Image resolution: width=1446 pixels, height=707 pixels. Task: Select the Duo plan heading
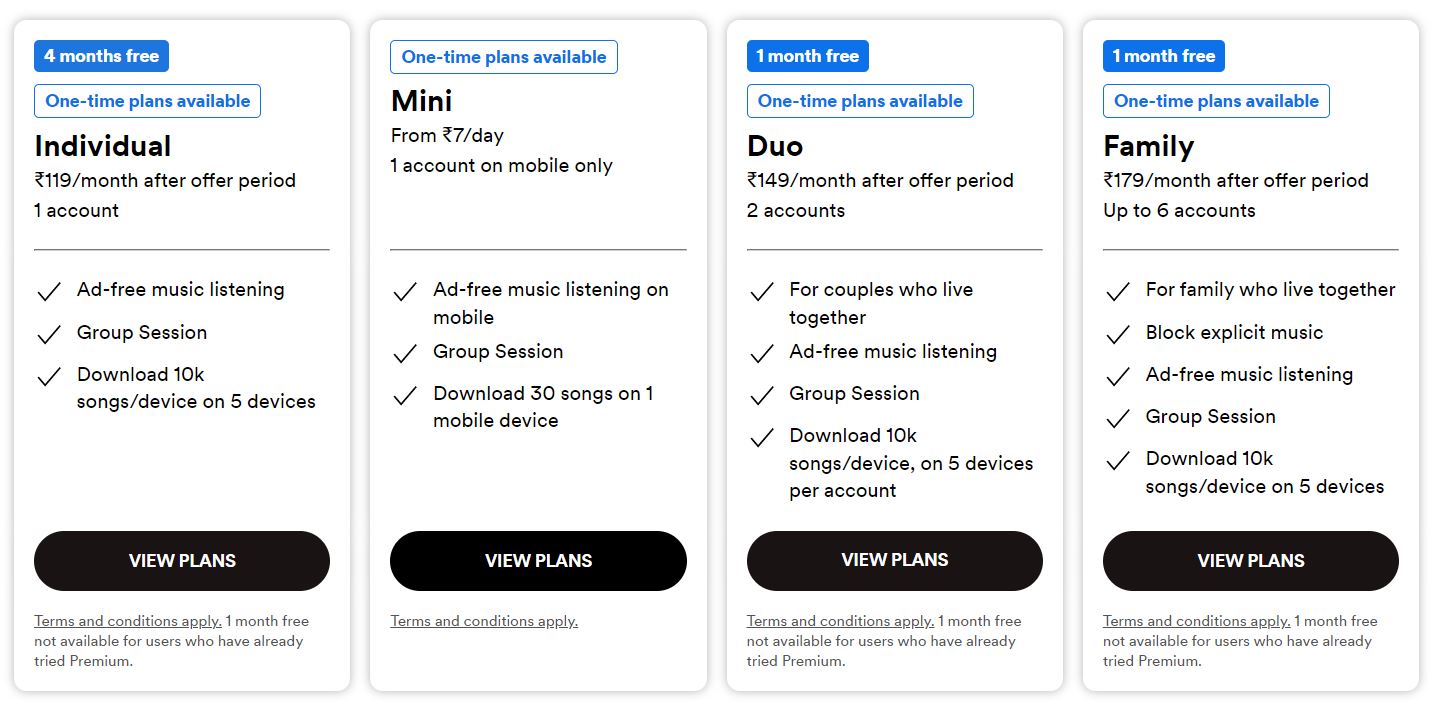coord(775,146)
